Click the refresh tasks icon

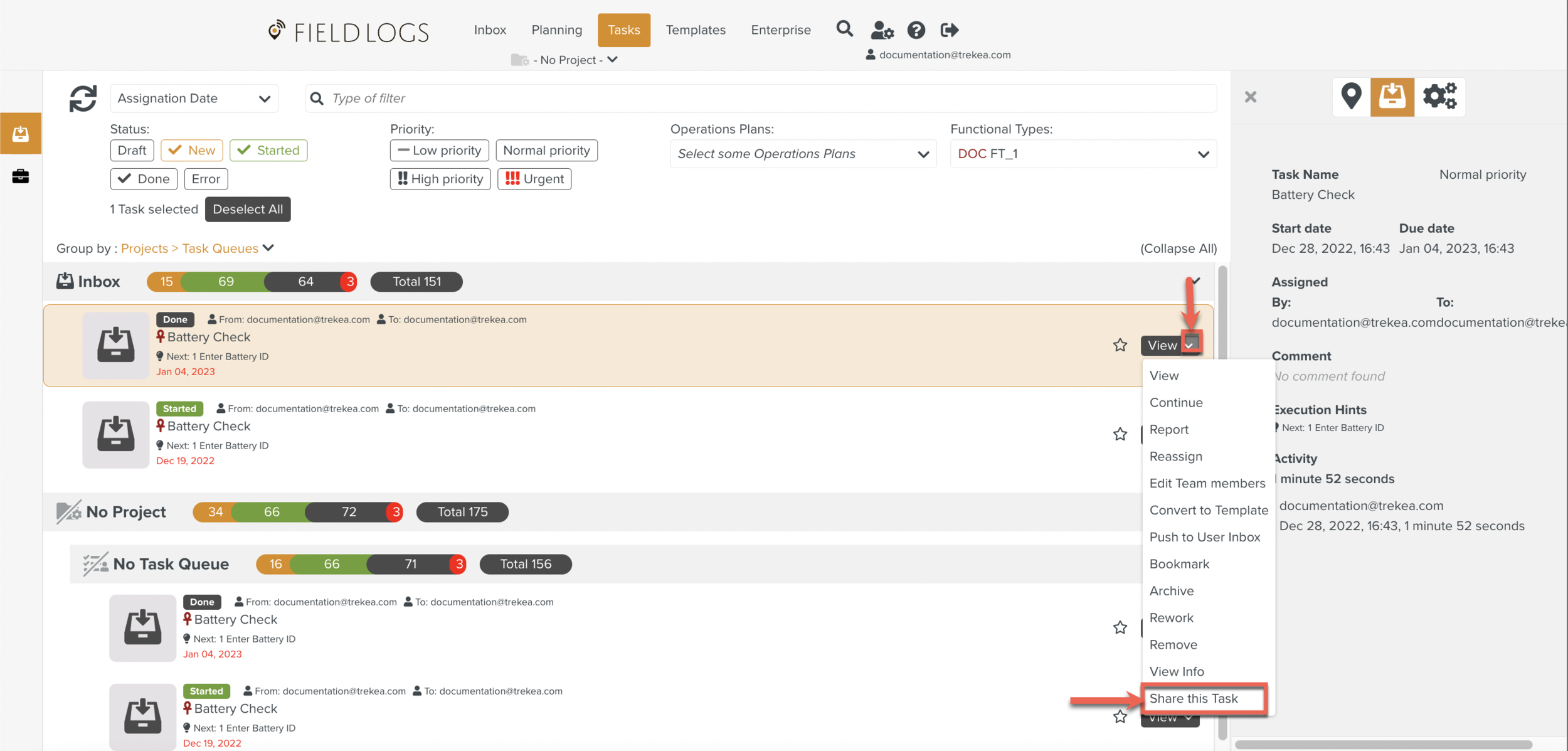[x=83, y=99]
